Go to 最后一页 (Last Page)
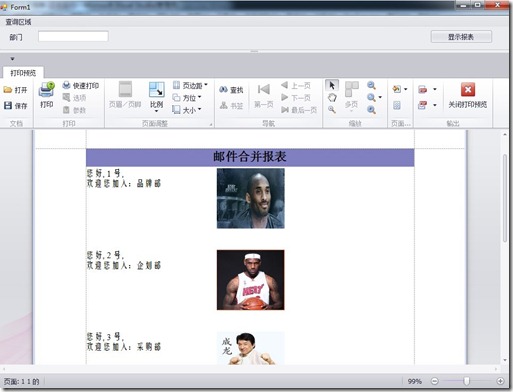 pos(299,110)
